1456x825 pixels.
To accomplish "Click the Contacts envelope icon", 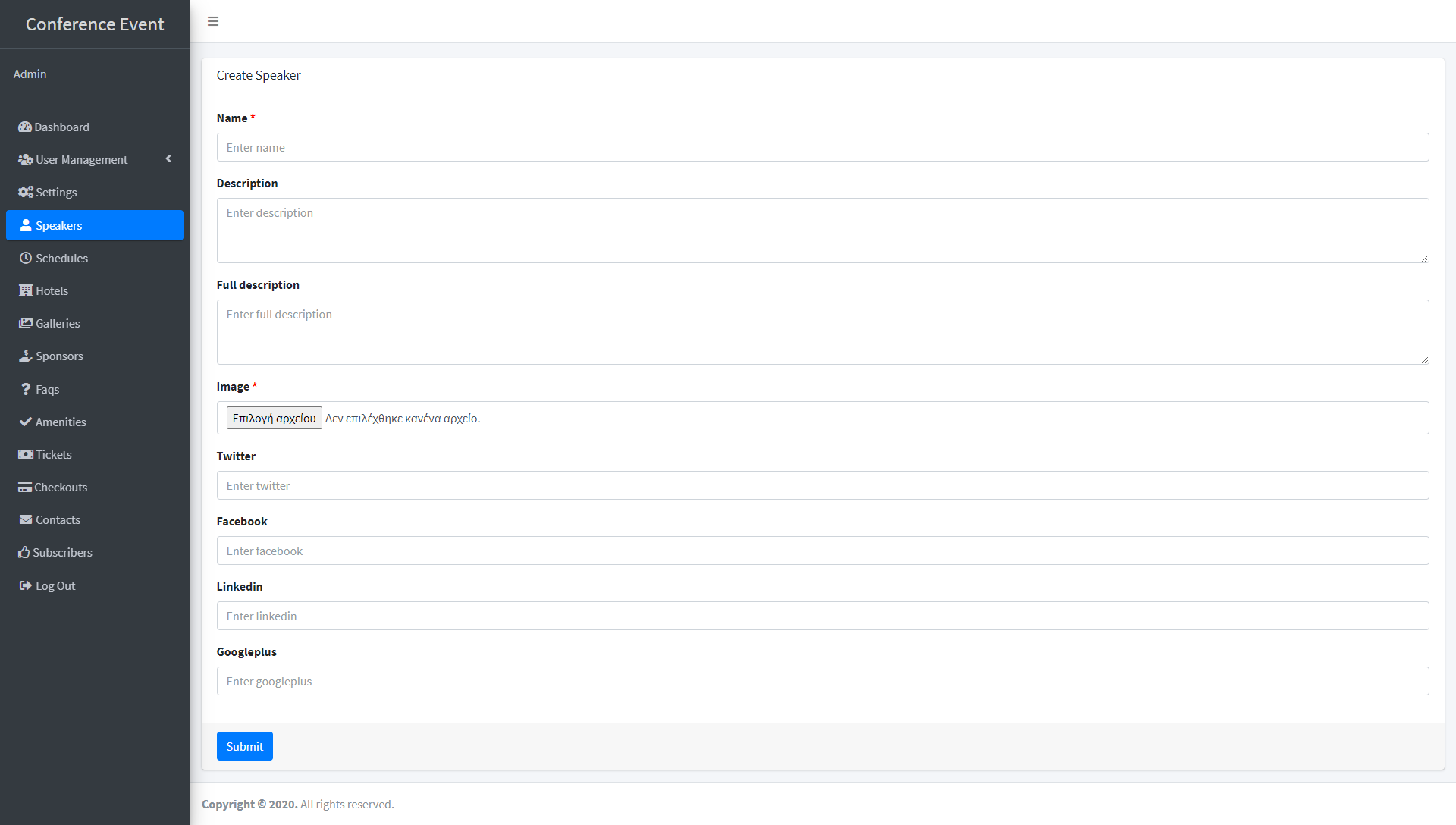I will pos(26,520).
